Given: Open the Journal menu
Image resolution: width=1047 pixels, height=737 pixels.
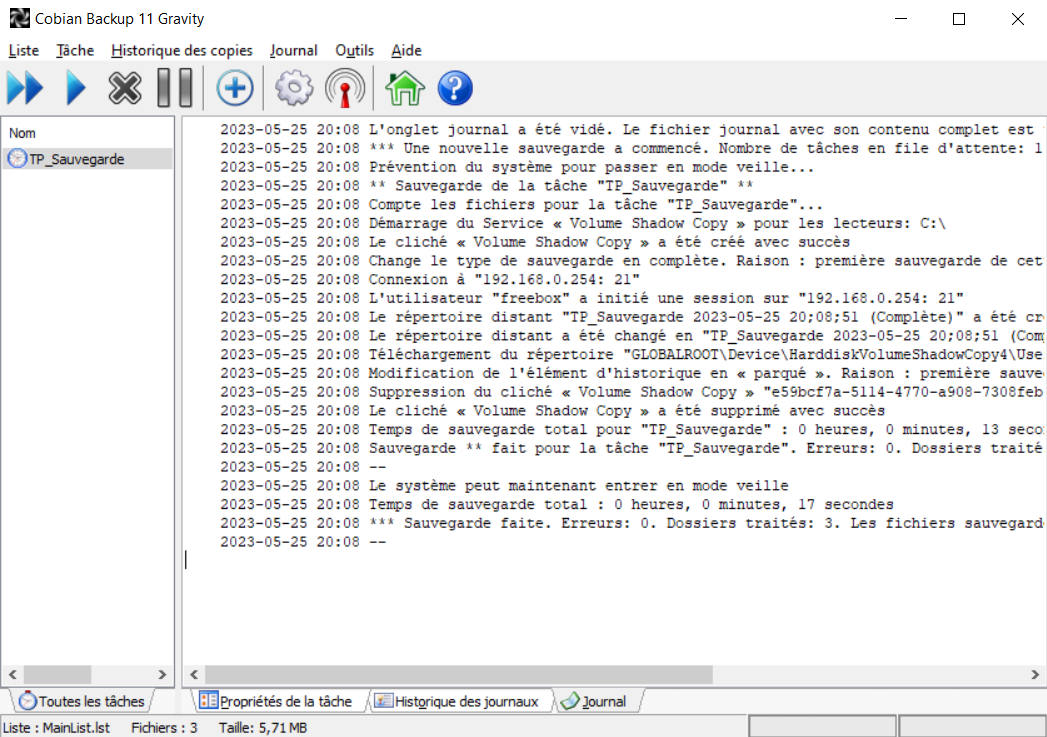Looking at the screenshot, I should point(294,51).
